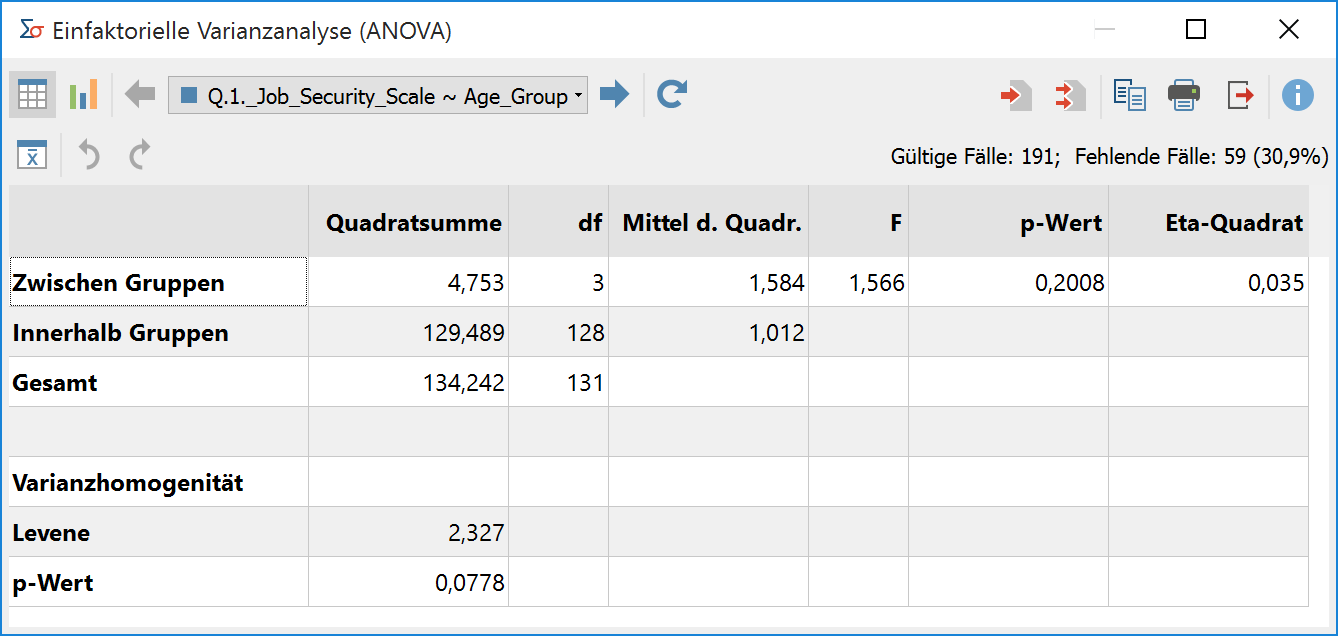Click the mean table icon in second toolbar row
This screenshot has width=1338, height=636.
coord(32,154)
